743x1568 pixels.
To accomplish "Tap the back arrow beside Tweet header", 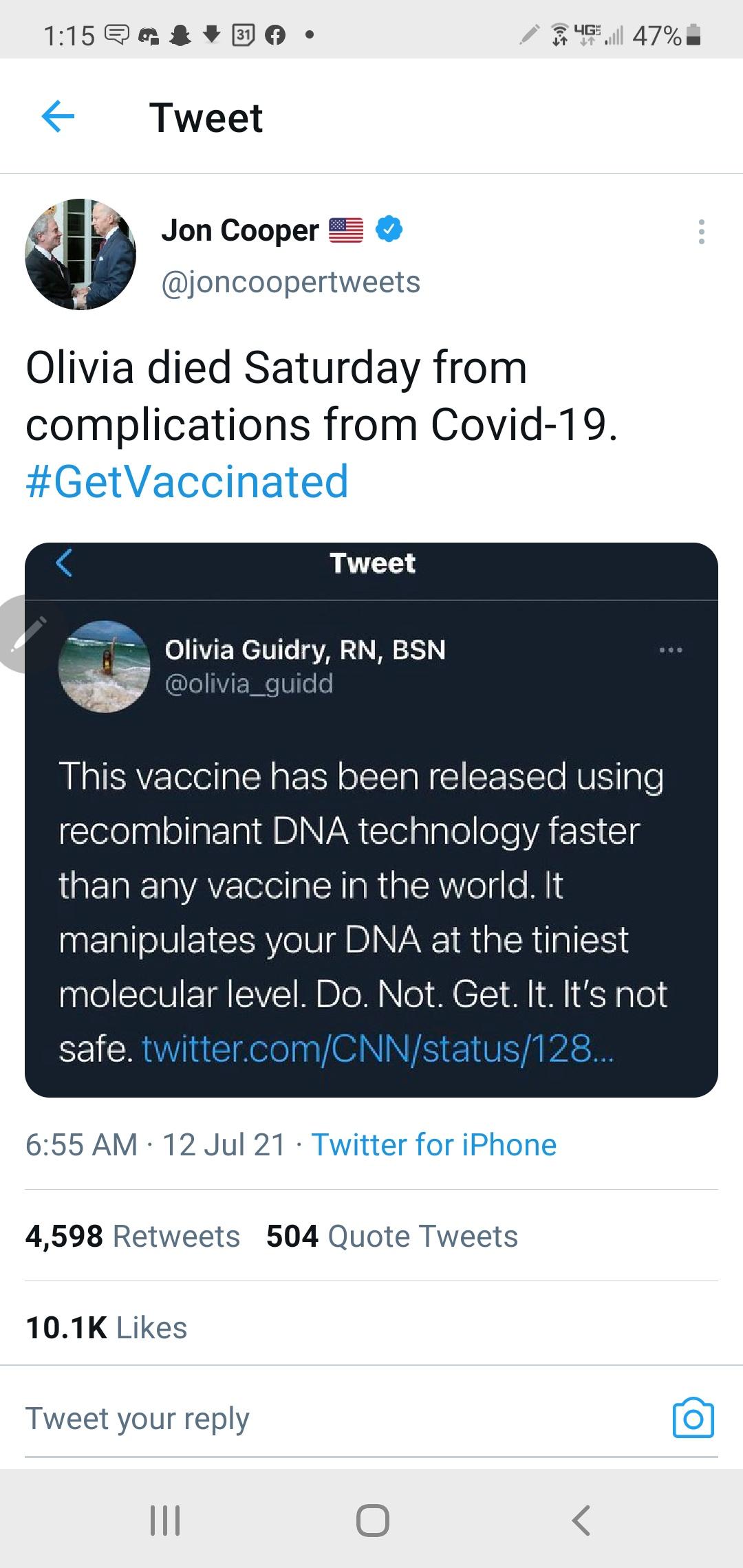I will (58, 117).
